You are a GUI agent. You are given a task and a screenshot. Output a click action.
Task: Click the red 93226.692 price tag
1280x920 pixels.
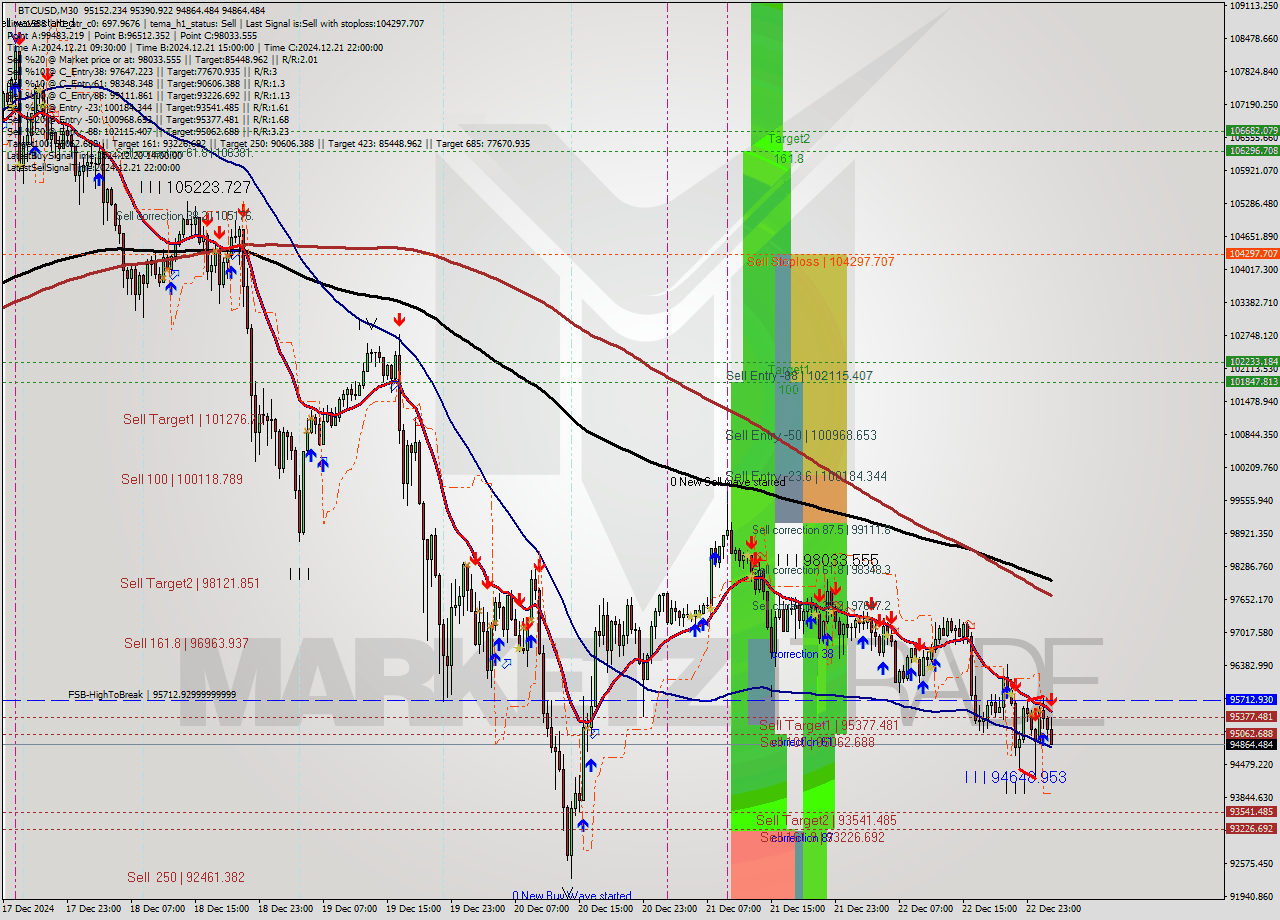(1252, 829)
